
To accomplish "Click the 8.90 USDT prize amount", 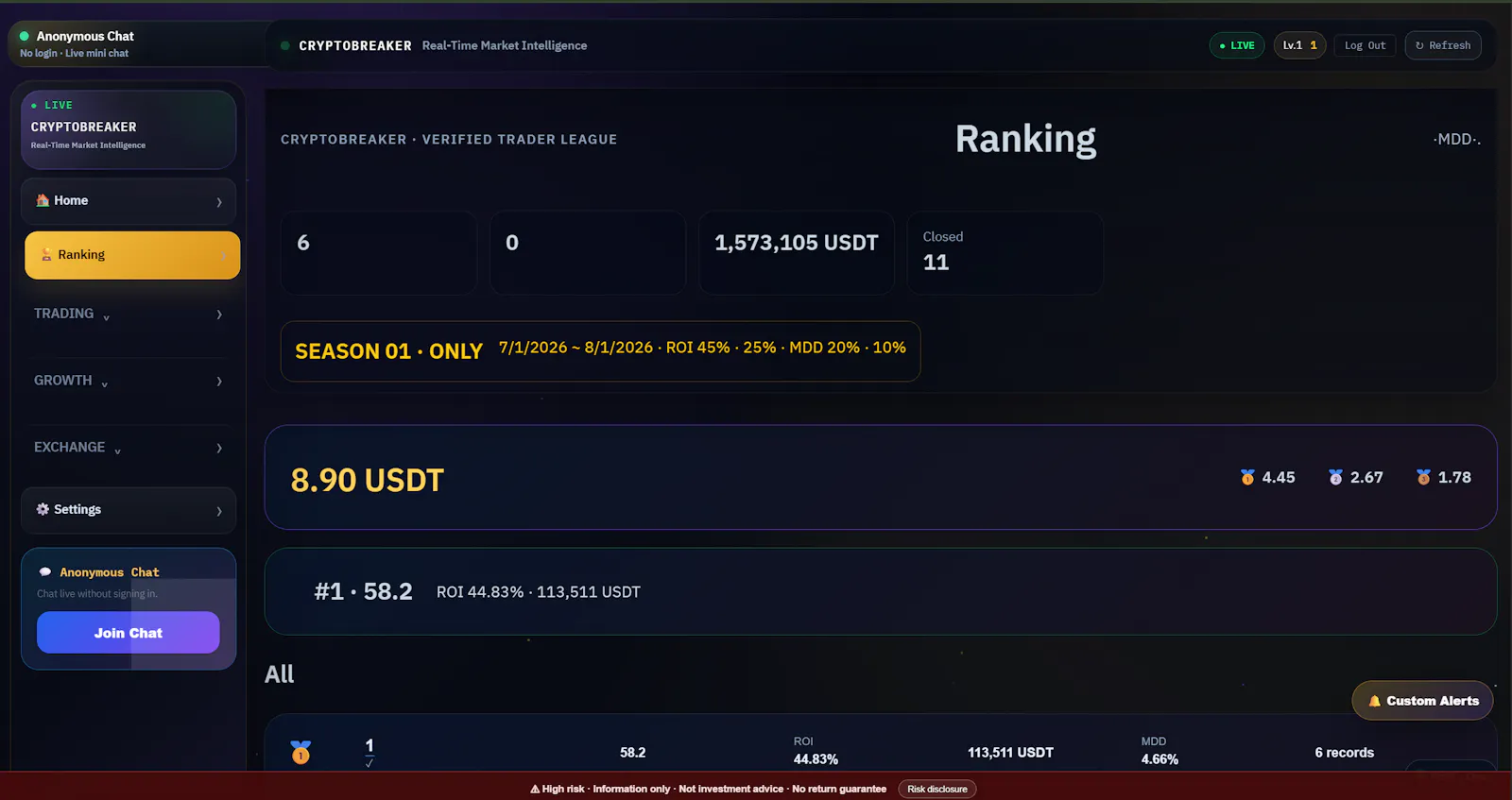I will [x=367, y=480].
